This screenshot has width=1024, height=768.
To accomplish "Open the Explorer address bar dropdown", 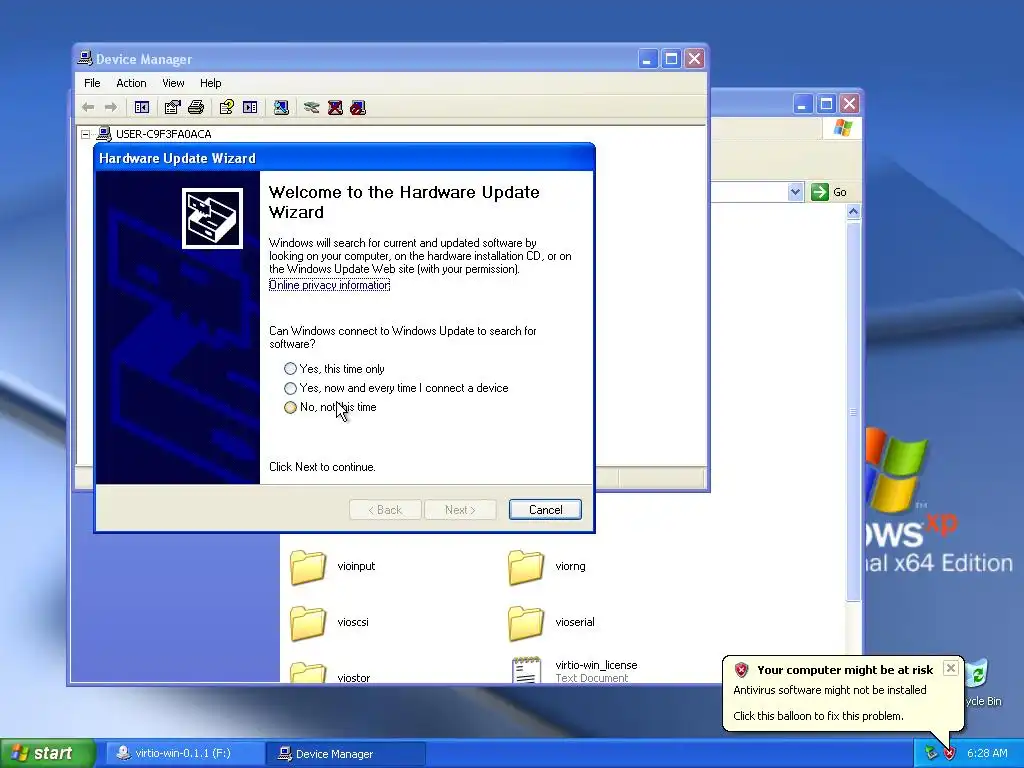I will [x=795, y=192].
